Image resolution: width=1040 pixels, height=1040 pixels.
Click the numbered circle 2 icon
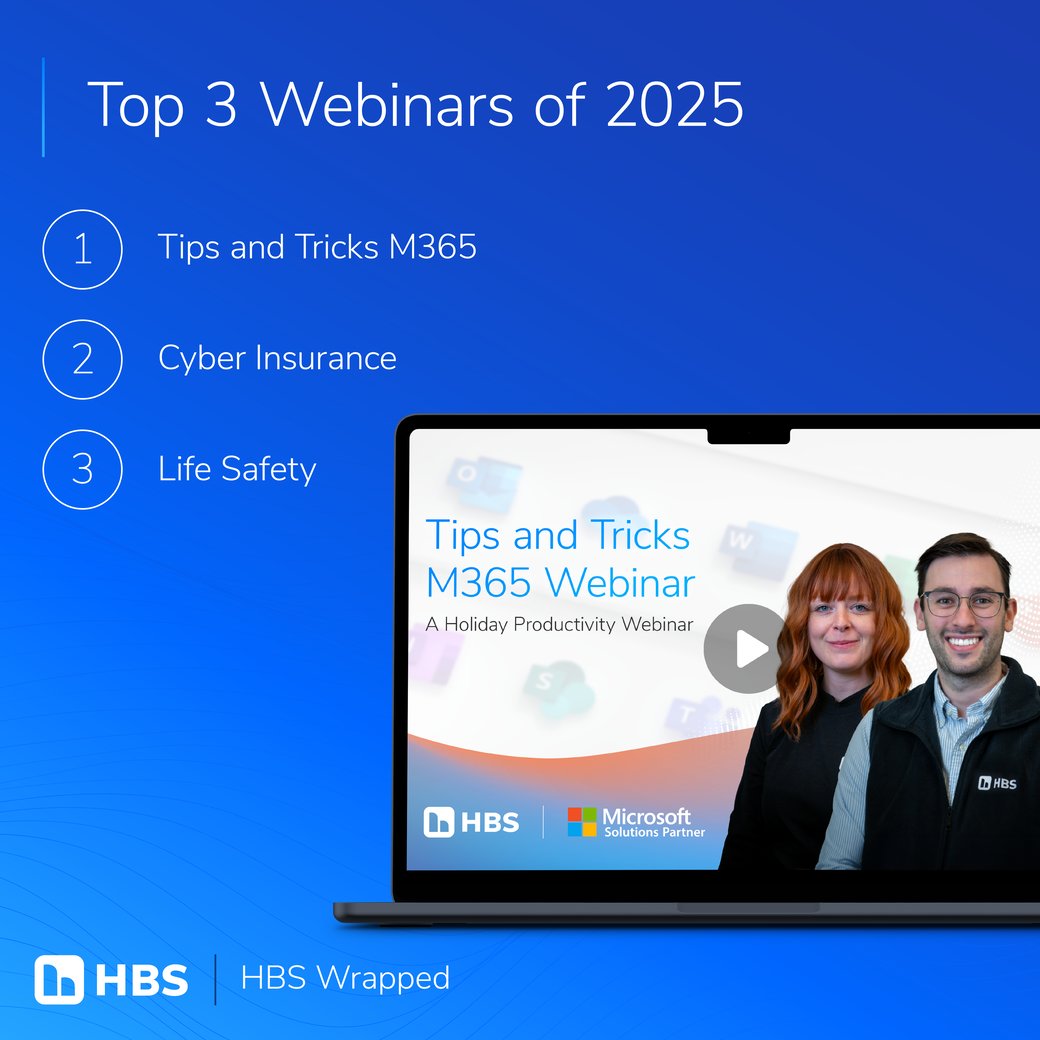(x=82, y=359)
